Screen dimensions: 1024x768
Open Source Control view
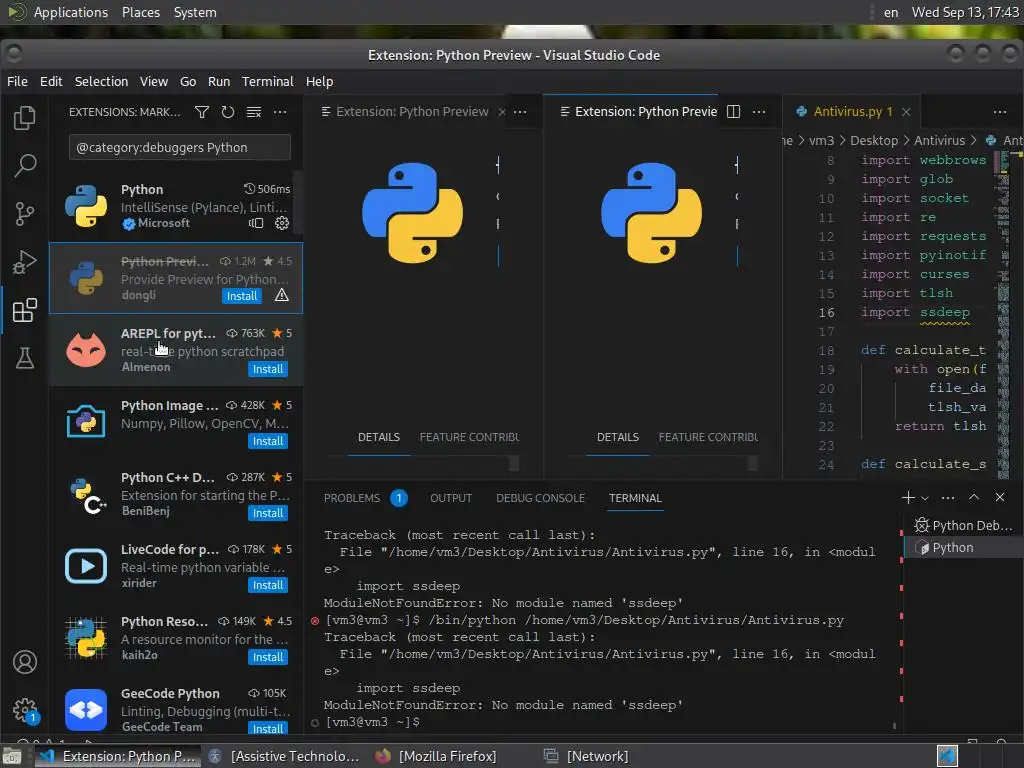click(25, 214)
